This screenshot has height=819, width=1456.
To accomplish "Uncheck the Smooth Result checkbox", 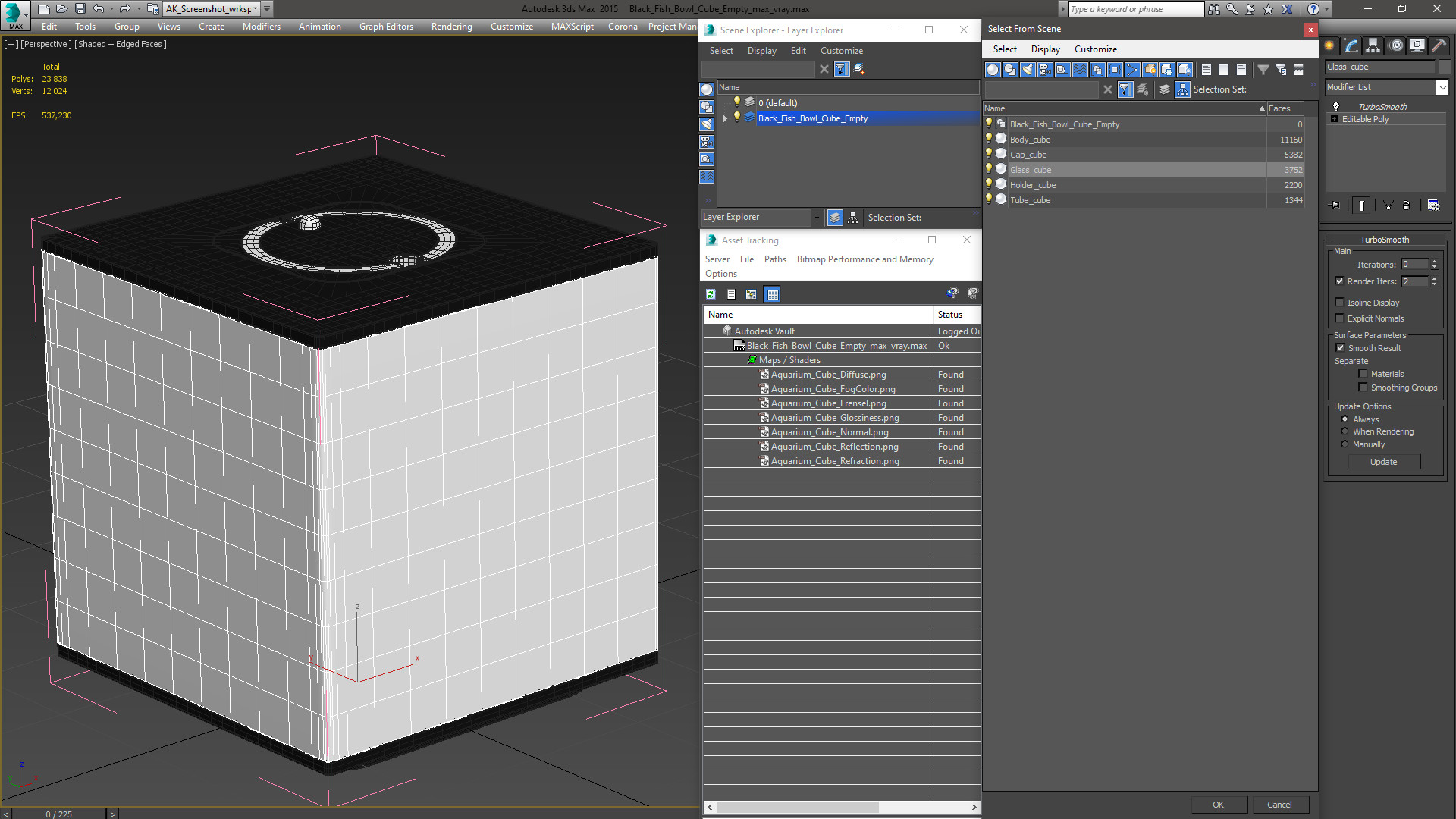I will (1340, 348).
